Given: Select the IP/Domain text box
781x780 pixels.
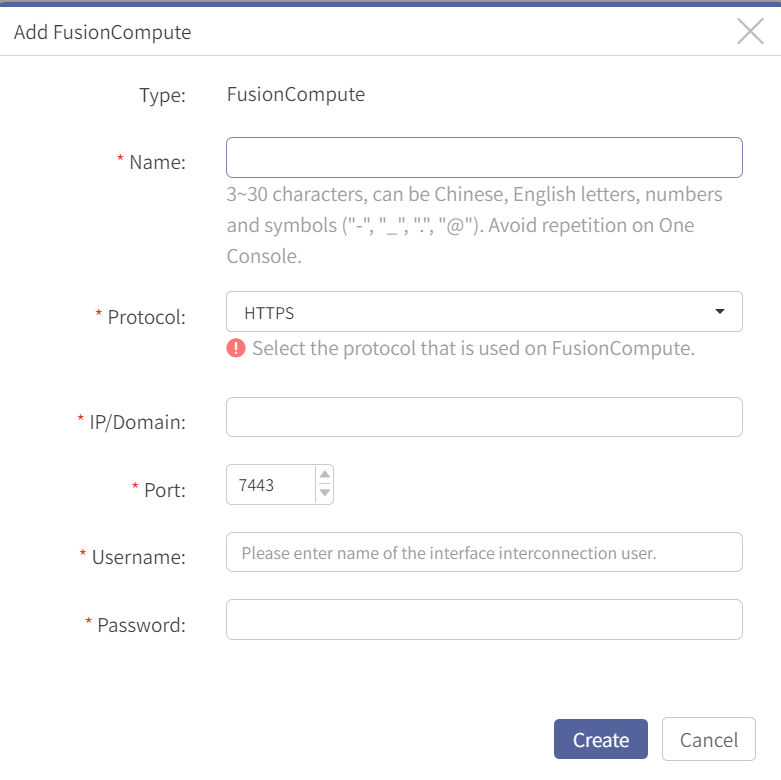Looking at the screenshot, I should click(484, 417).
